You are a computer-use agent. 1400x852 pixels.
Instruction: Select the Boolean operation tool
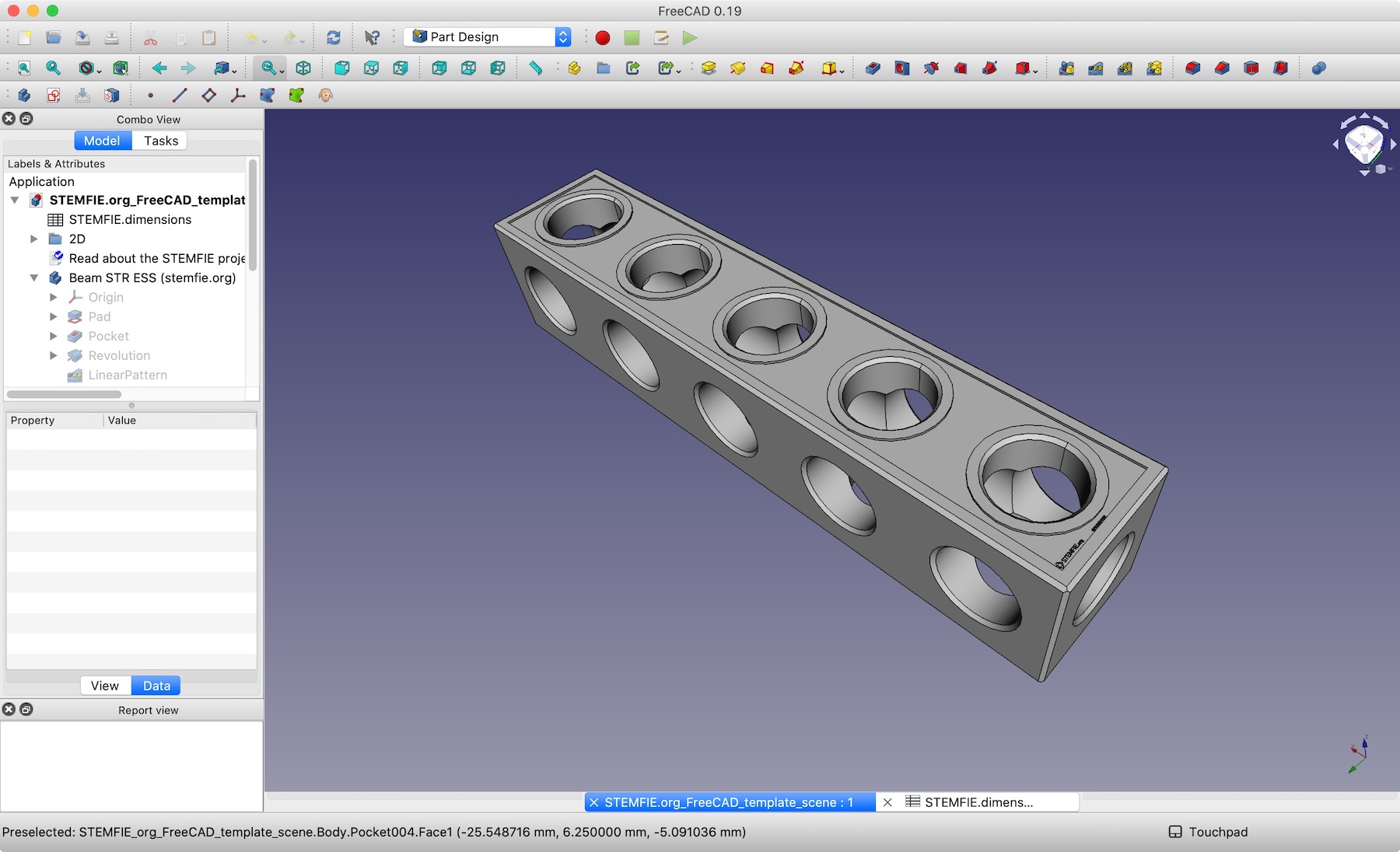pos(1318,68)
